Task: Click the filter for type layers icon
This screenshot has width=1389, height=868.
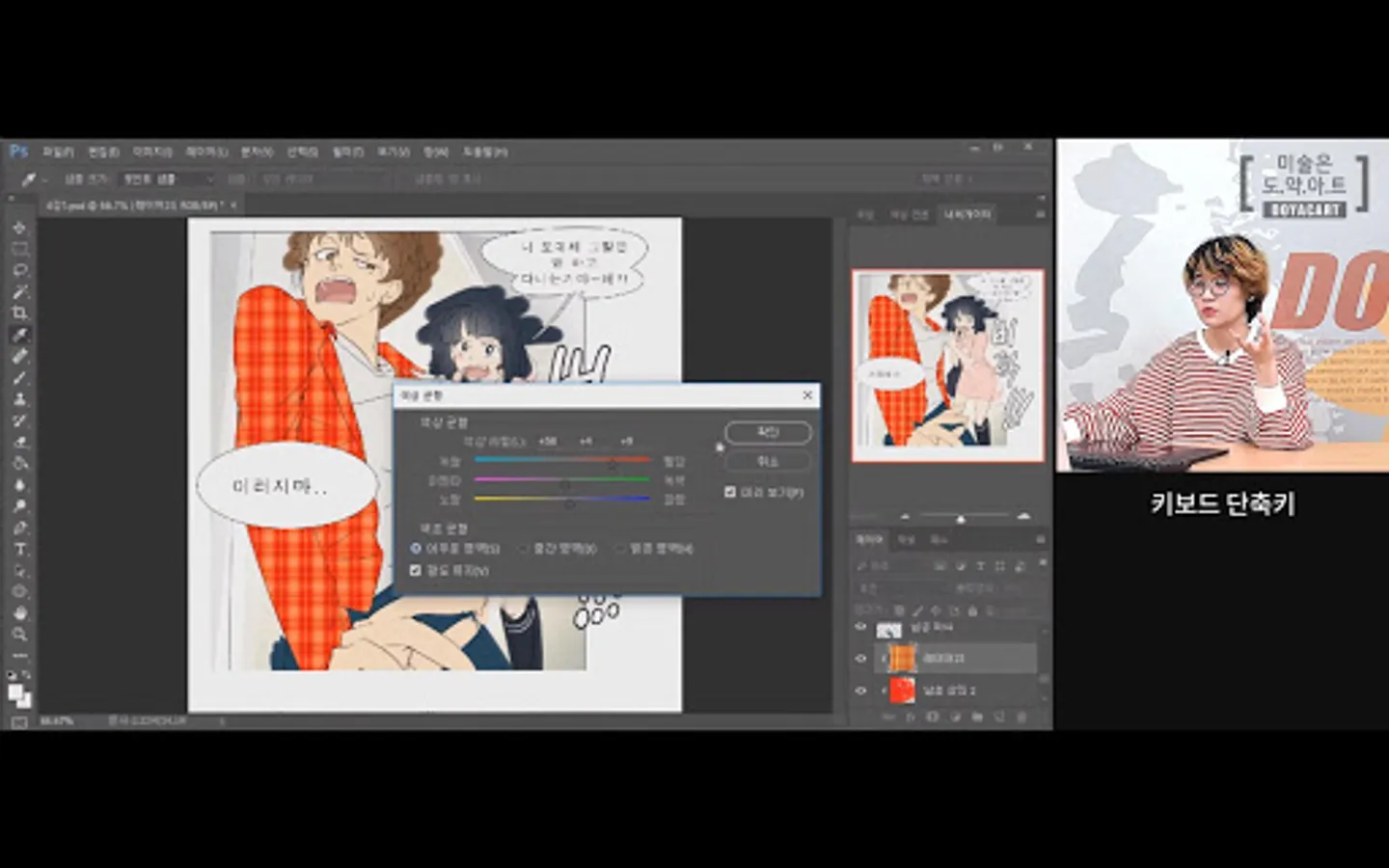Action: [x=980, y=566]
